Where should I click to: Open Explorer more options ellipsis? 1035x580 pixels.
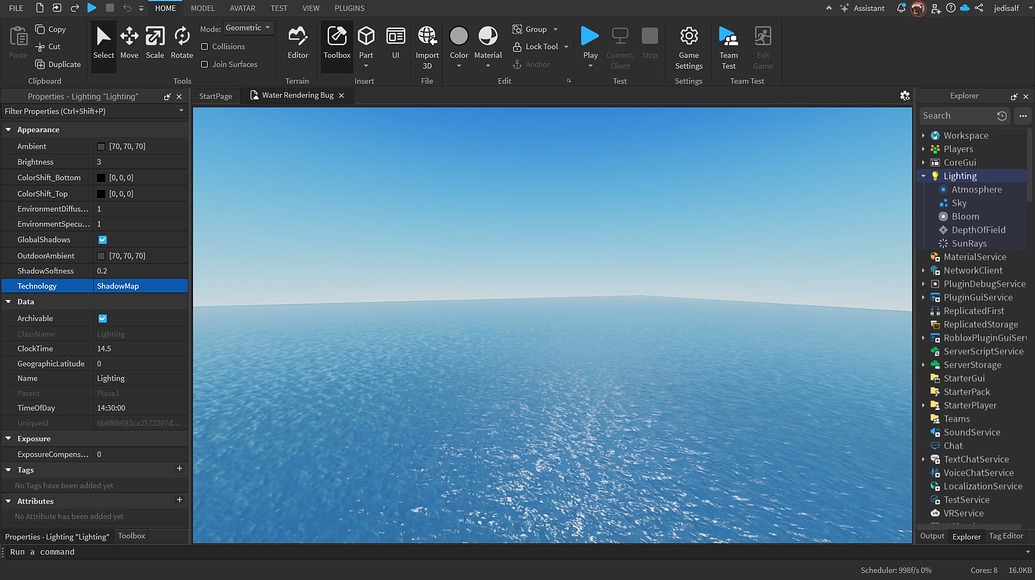[1022, 115]
